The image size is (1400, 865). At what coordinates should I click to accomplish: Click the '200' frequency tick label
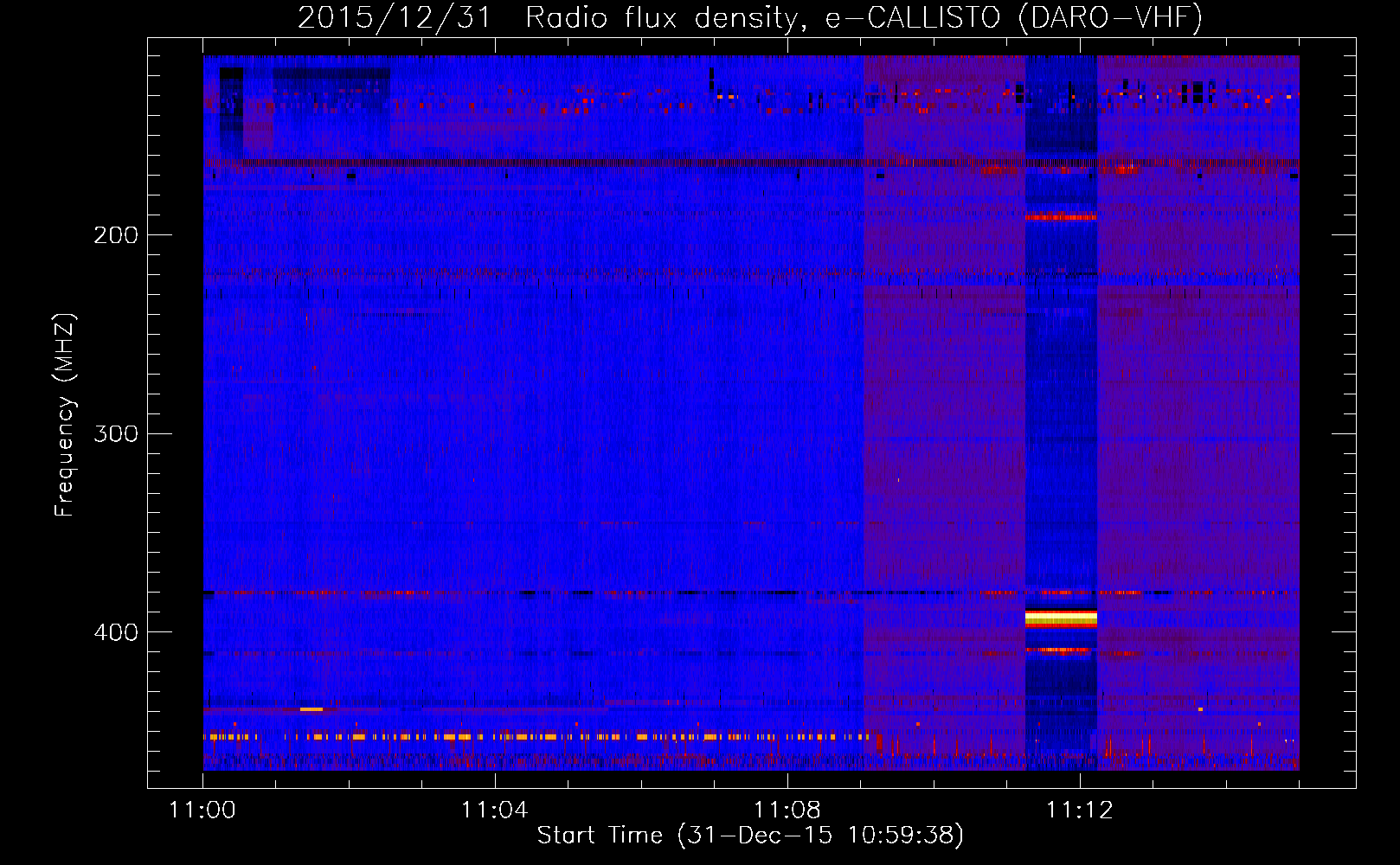coord(116,235)
